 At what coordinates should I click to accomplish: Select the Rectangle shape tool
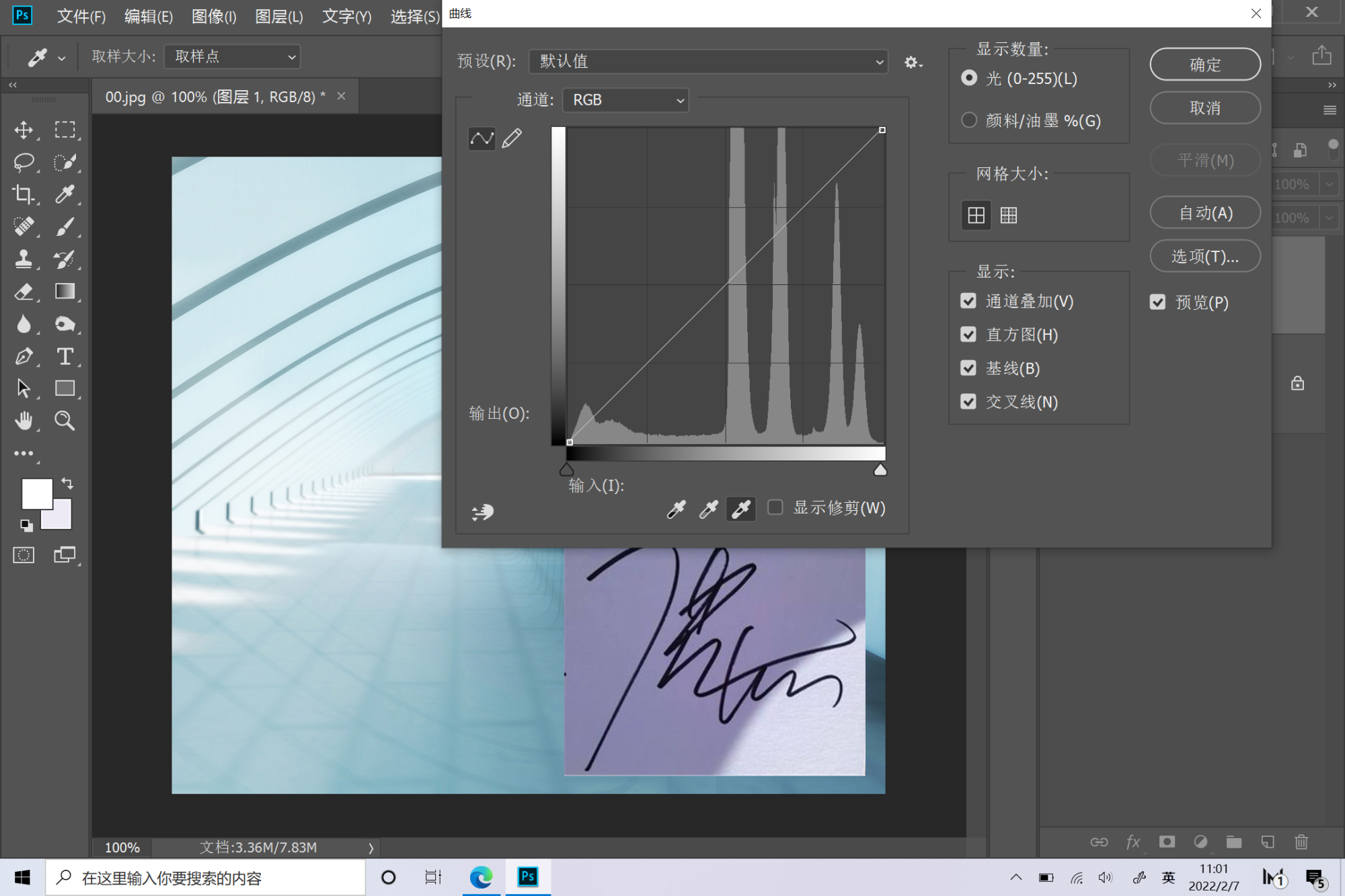click(x=65, y=389)
